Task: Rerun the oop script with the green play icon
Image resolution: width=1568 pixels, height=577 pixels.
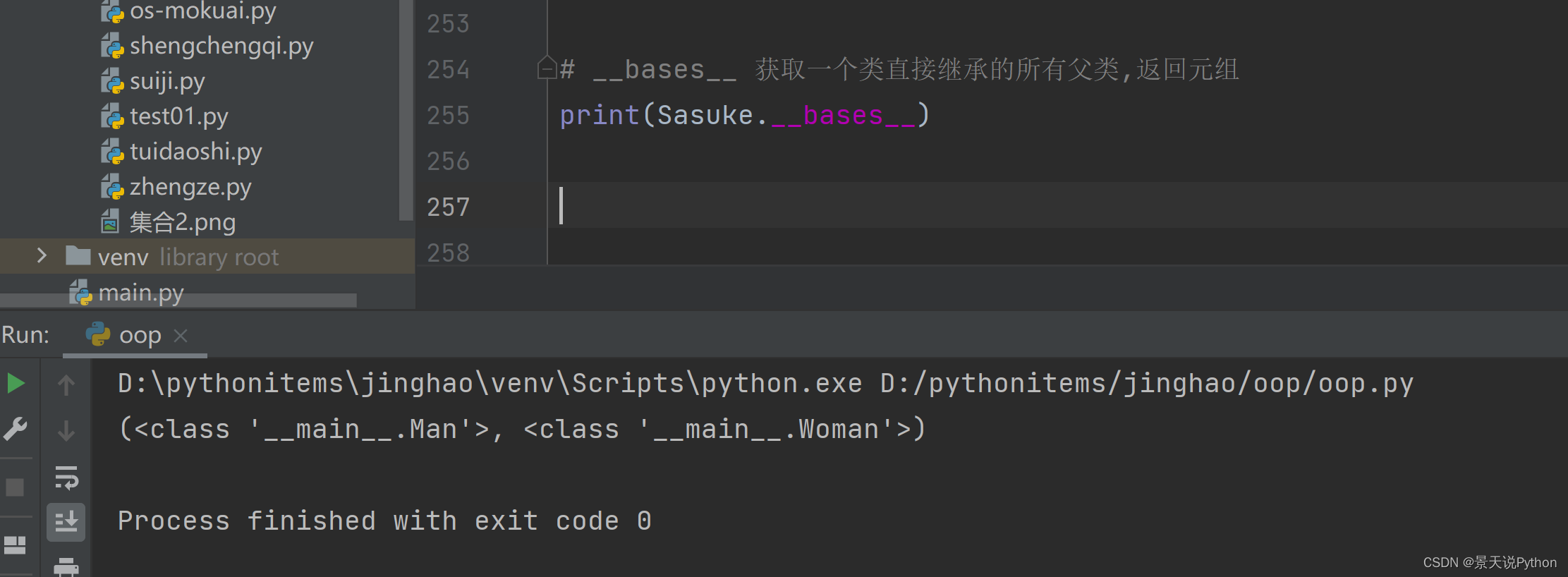Action: click(x=16, y=384)
